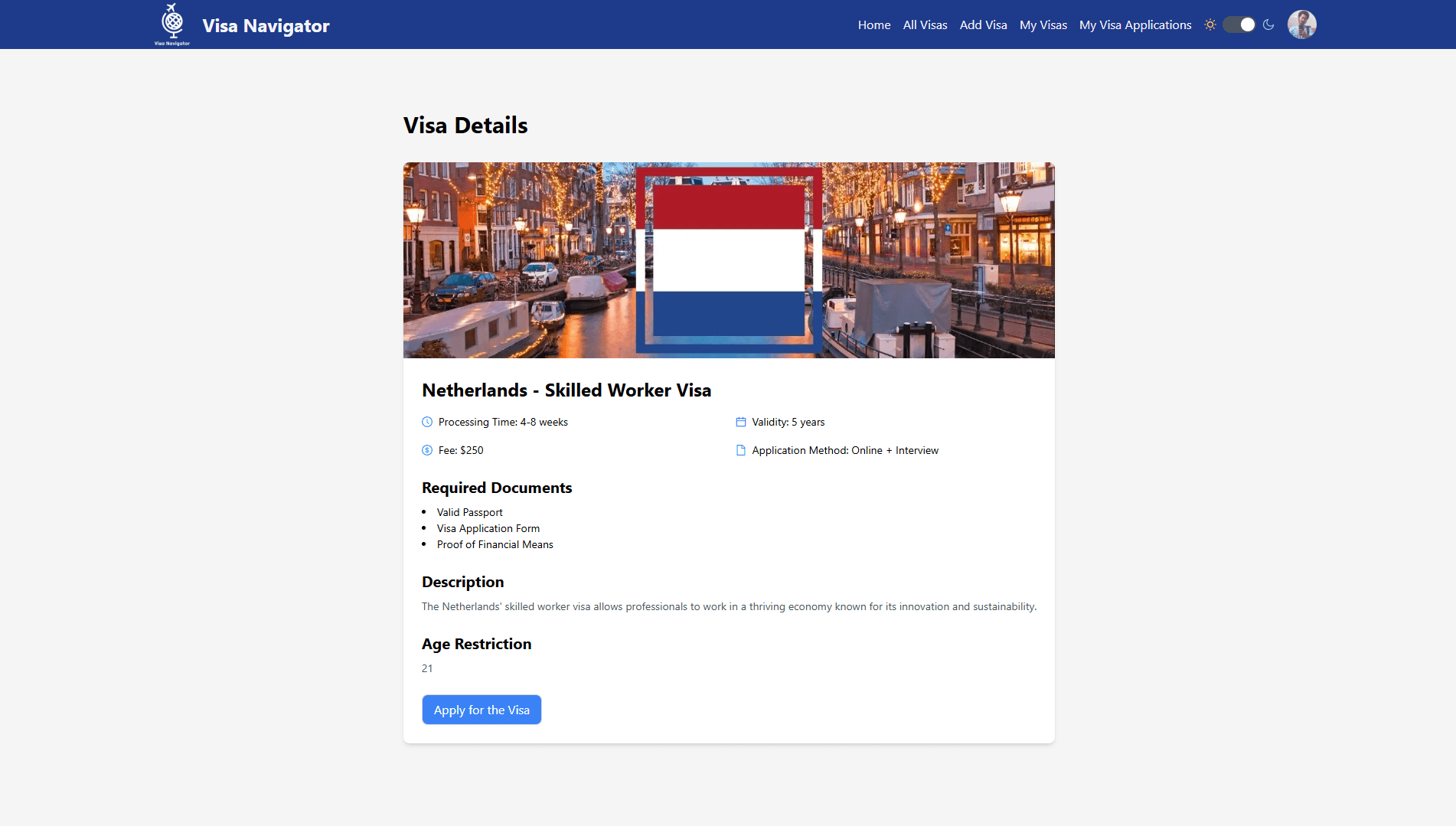This screenshot has height=826, width=1456.
Task: Click the Visa Navigator globe logo
Action: (x=171, y=23)
